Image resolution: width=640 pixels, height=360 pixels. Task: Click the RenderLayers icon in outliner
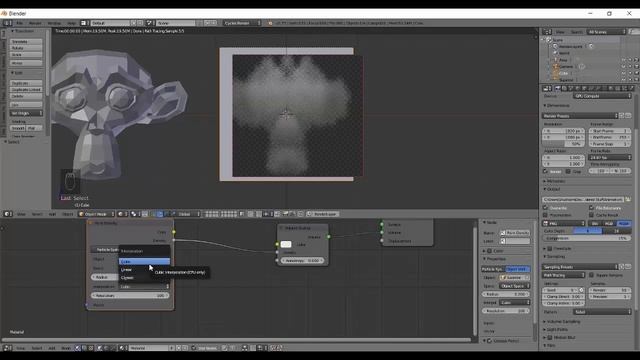click(x=556, y=47)
